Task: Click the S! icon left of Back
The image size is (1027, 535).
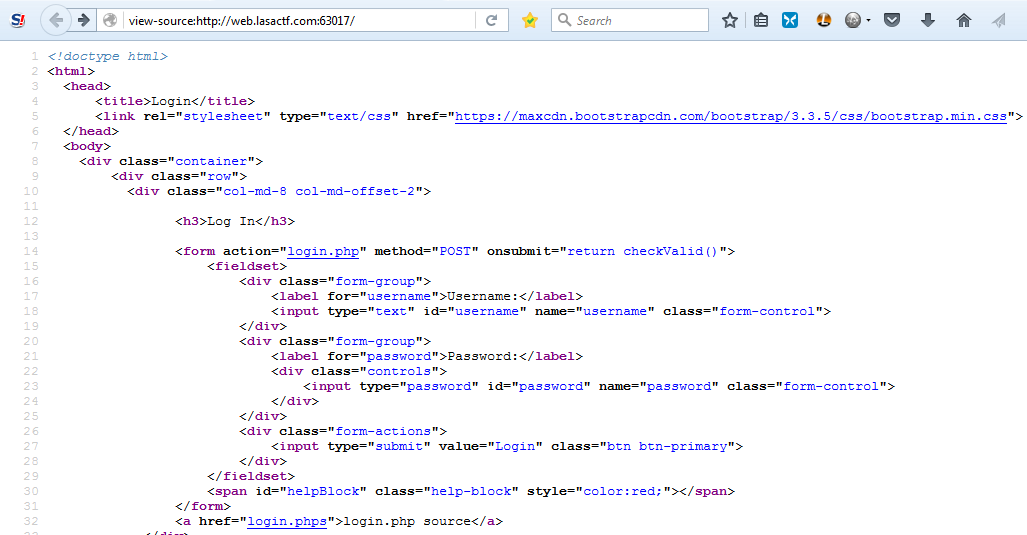Action: coord(17,20)
